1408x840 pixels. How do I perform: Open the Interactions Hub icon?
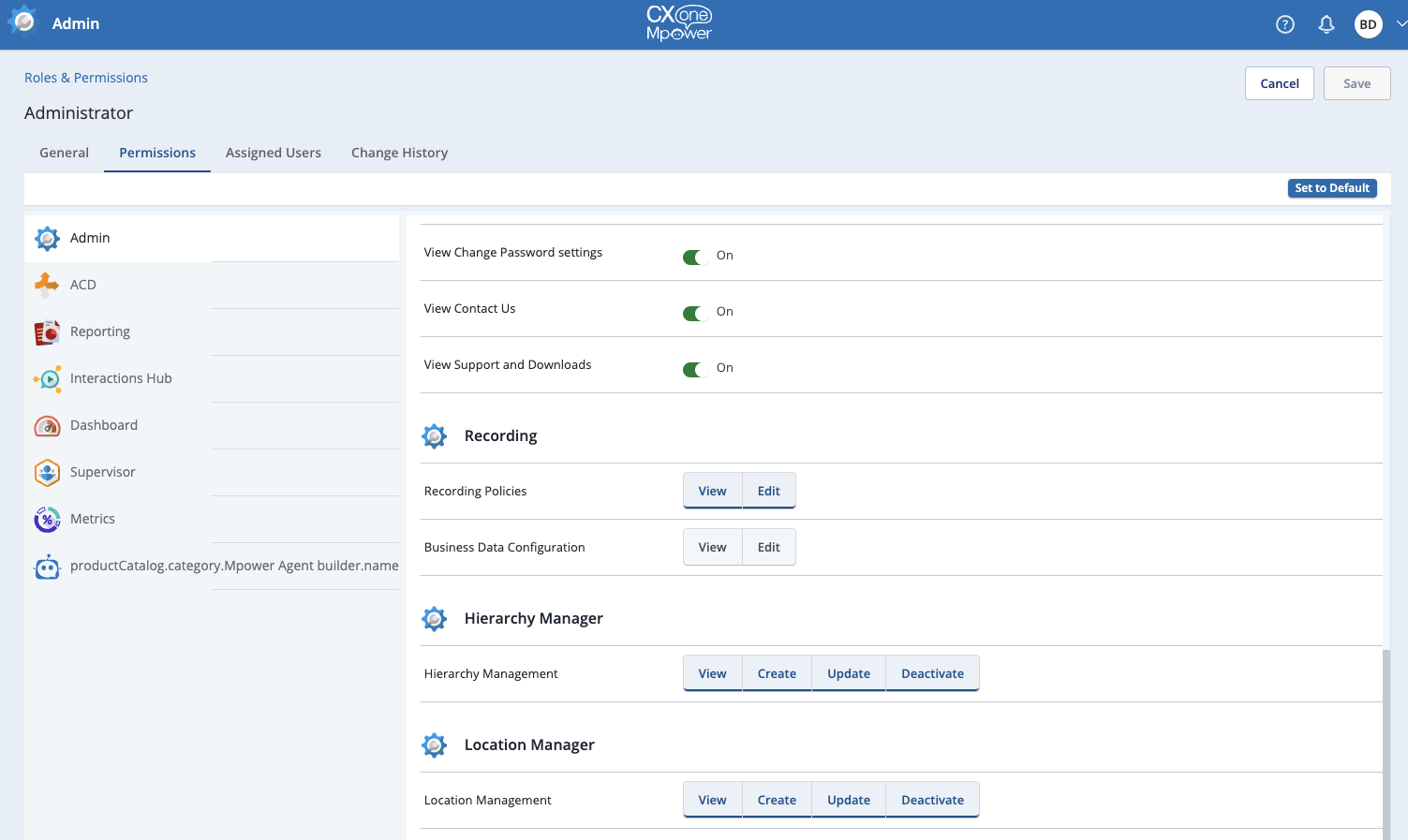point(47,378)
